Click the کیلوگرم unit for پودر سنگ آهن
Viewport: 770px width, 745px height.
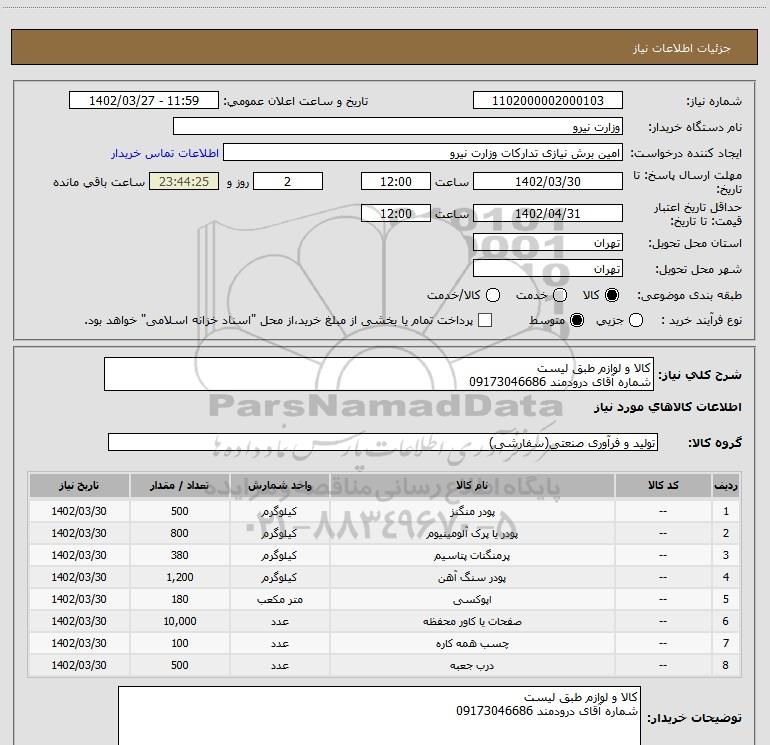pos(279,578)
